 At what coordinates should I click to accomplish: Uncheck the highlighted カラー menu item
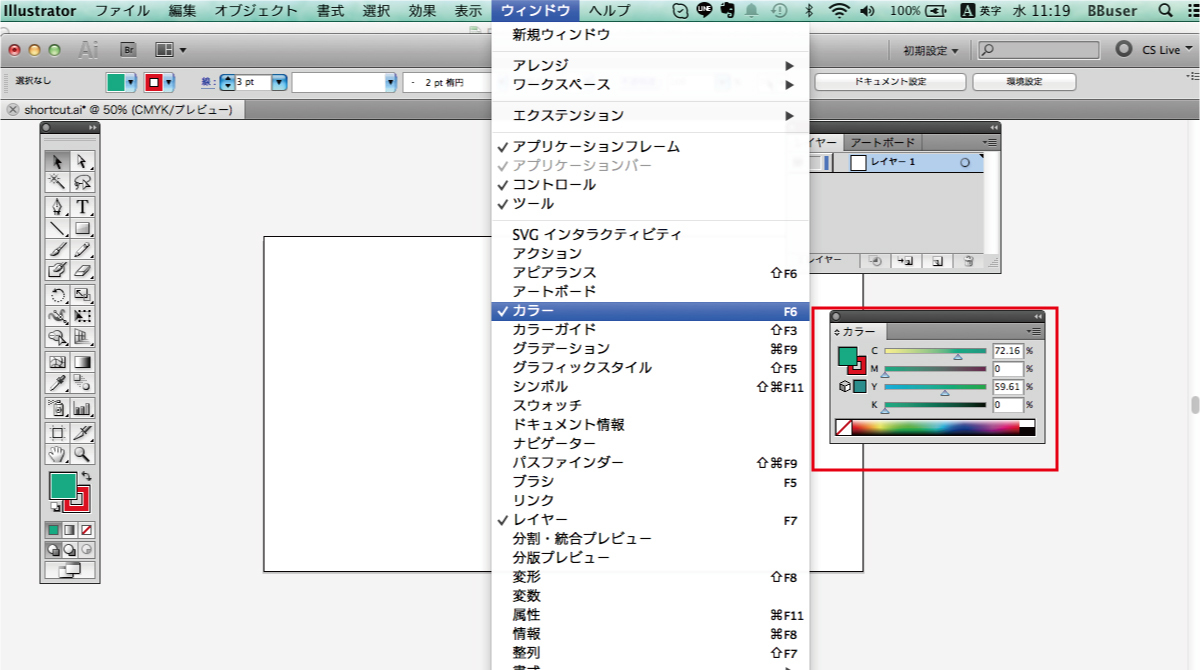click(650, 311)
